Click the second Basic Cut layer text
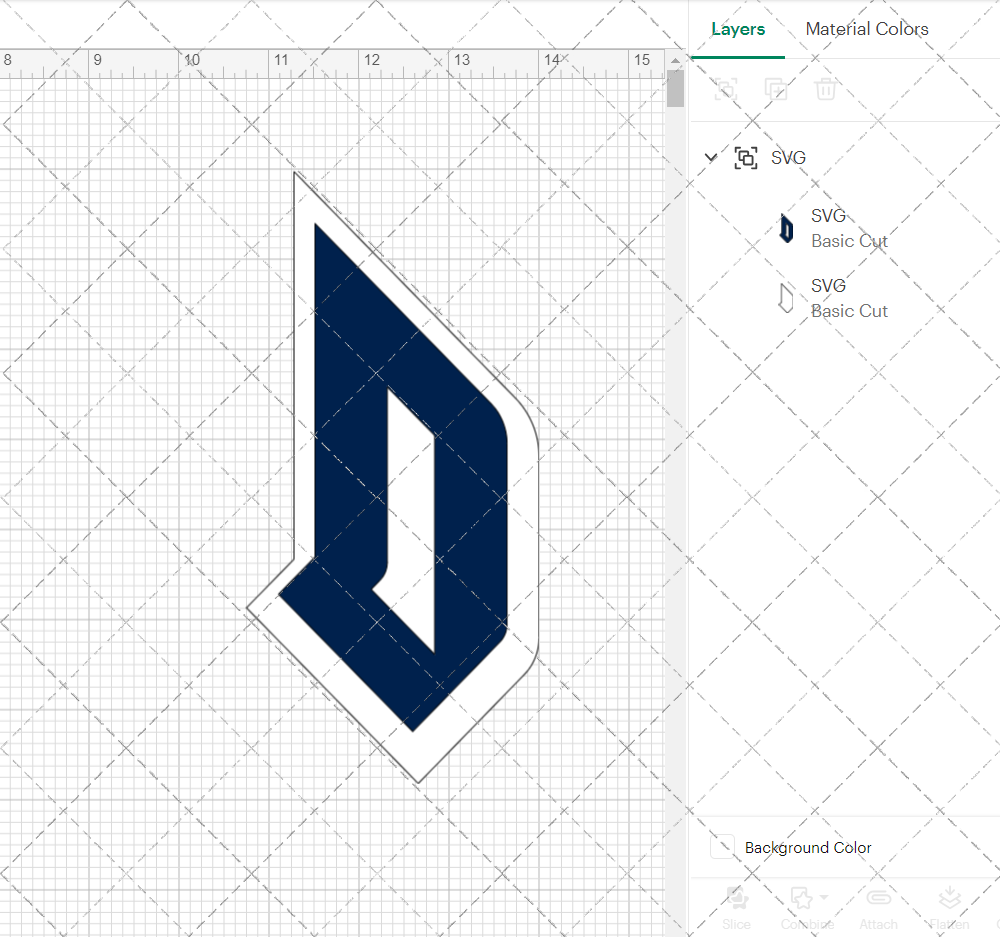1000x937 pixels. pos(849,311)
